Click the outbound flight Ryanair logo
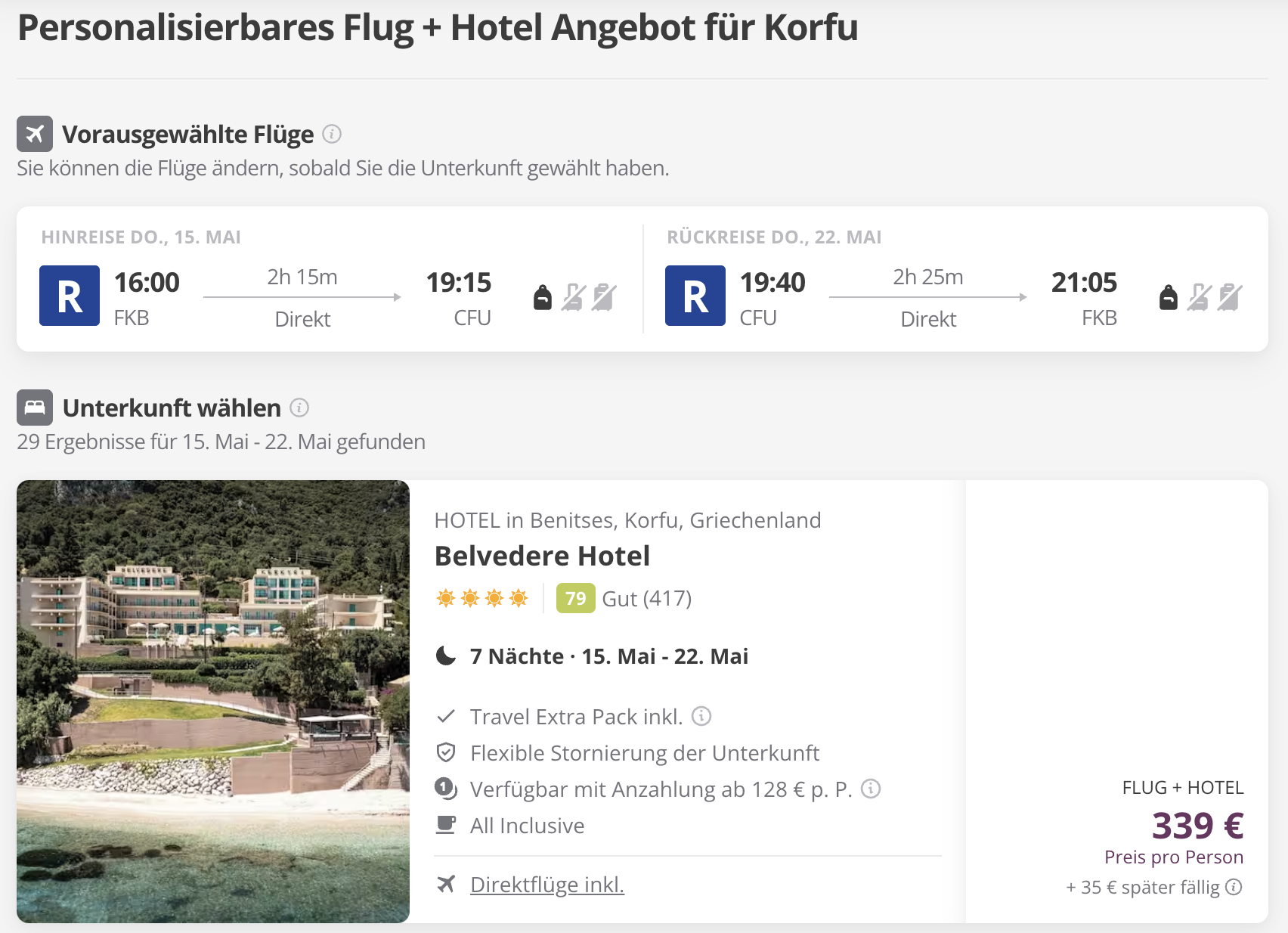1288x933 pixels. pos(70,296)
